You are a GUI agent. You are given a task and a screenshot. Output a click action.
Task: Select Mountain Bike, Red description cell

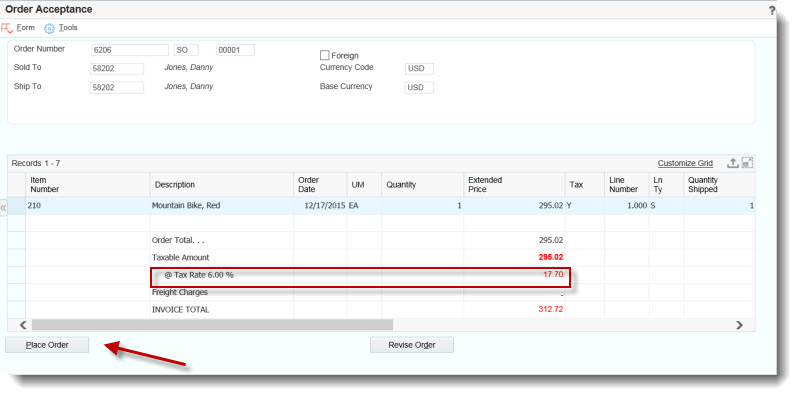click(222, 206)
